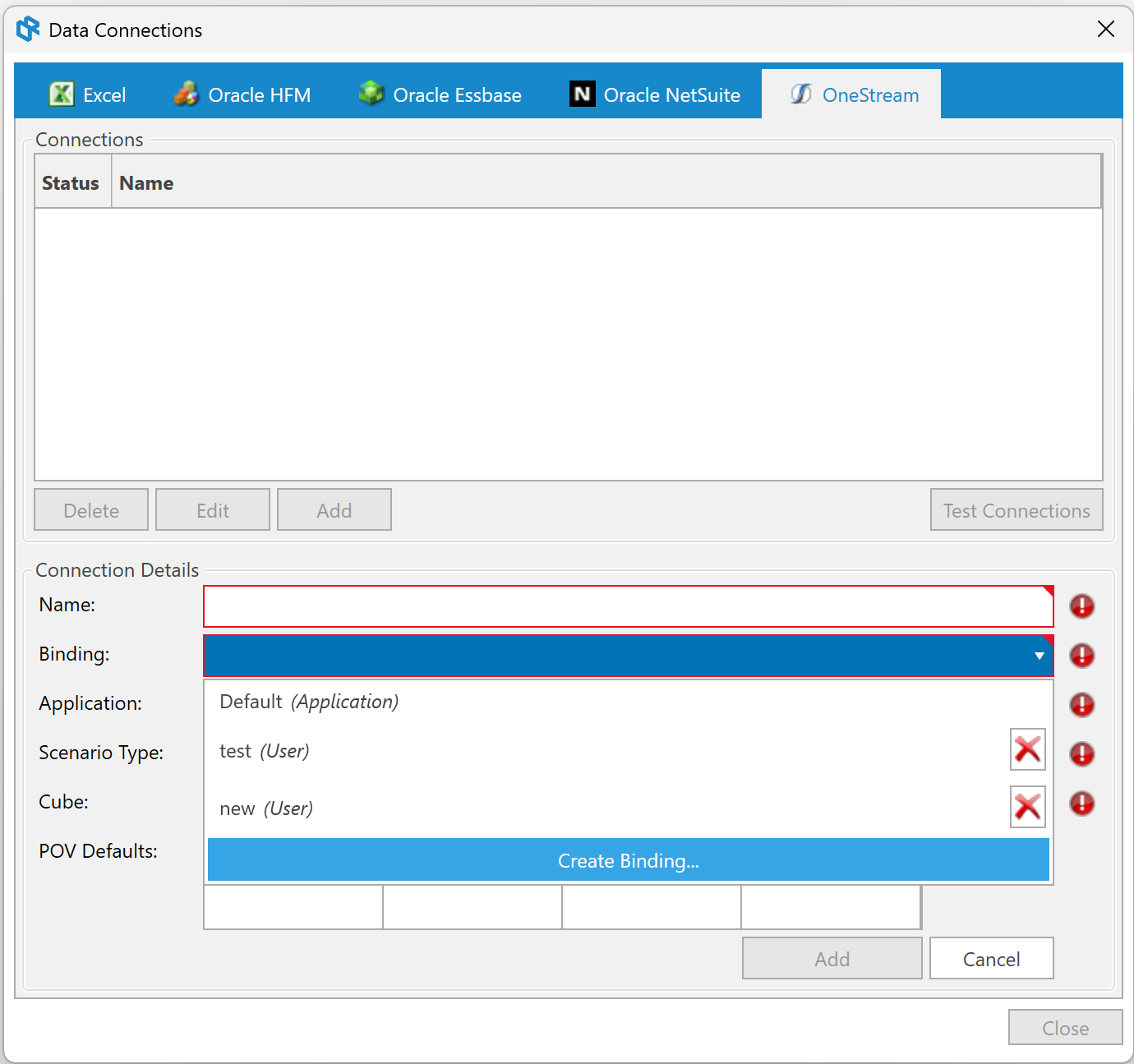Click the error icon beside Cube row

tap(1081, 804)
